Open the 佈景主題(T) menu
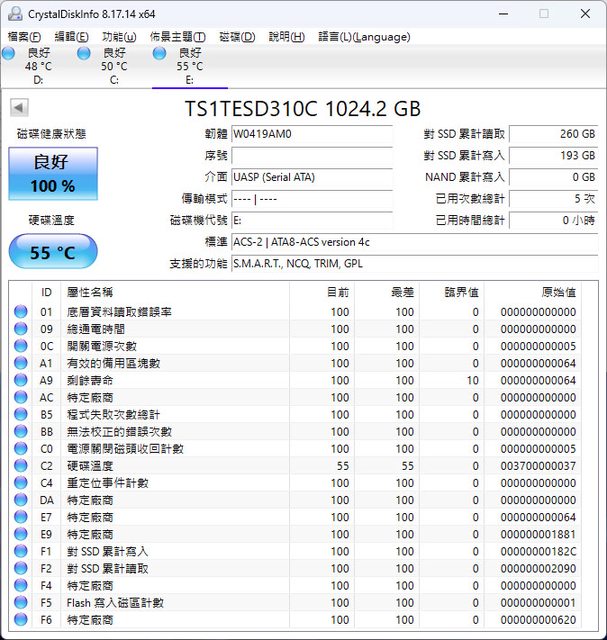Image resolution: width=607 pixels, height=640 pixels. tap(178, 37)
